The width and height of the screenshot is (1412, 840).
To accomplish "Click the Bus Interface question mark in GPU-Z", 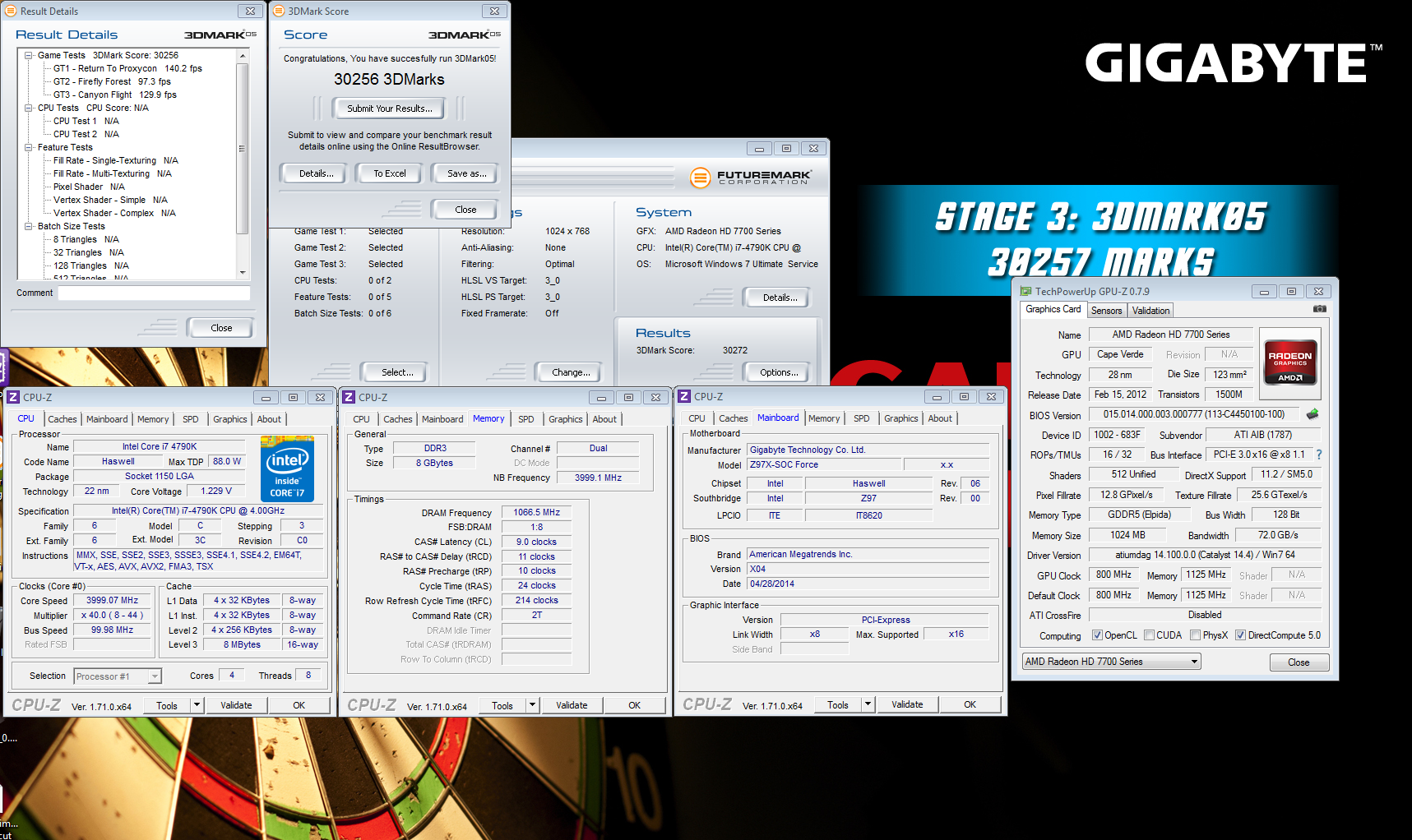I will [x=1319, y=455].
